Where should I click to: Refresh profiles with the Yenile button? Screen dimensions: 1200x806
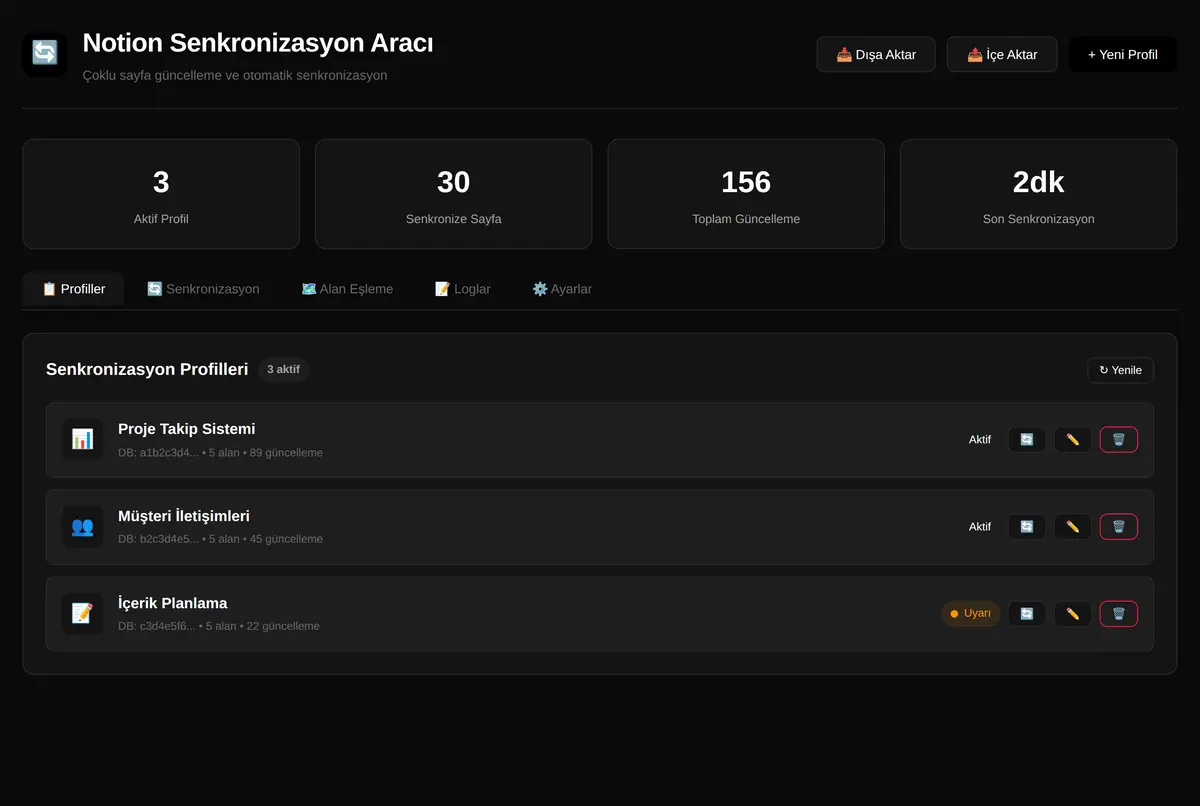[x=1121, y=370]
